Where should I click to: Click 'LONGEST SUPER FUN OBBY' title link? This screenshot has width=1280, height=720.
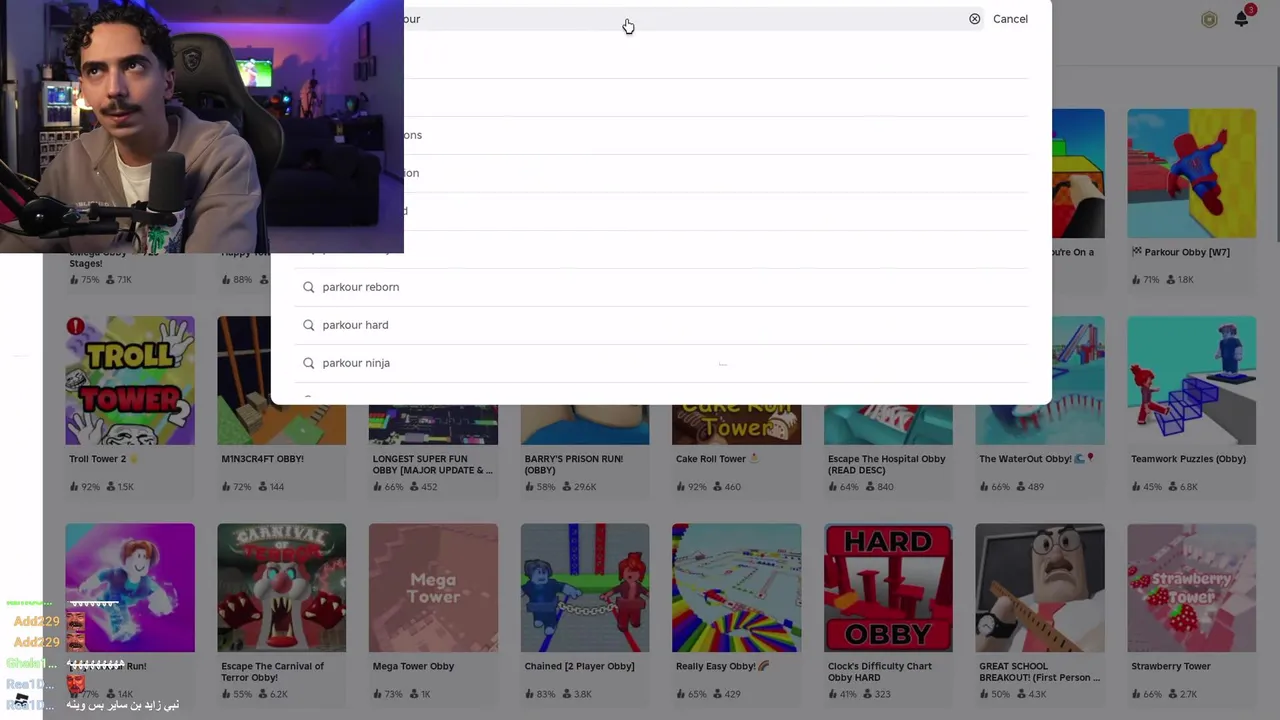[433, 465]
